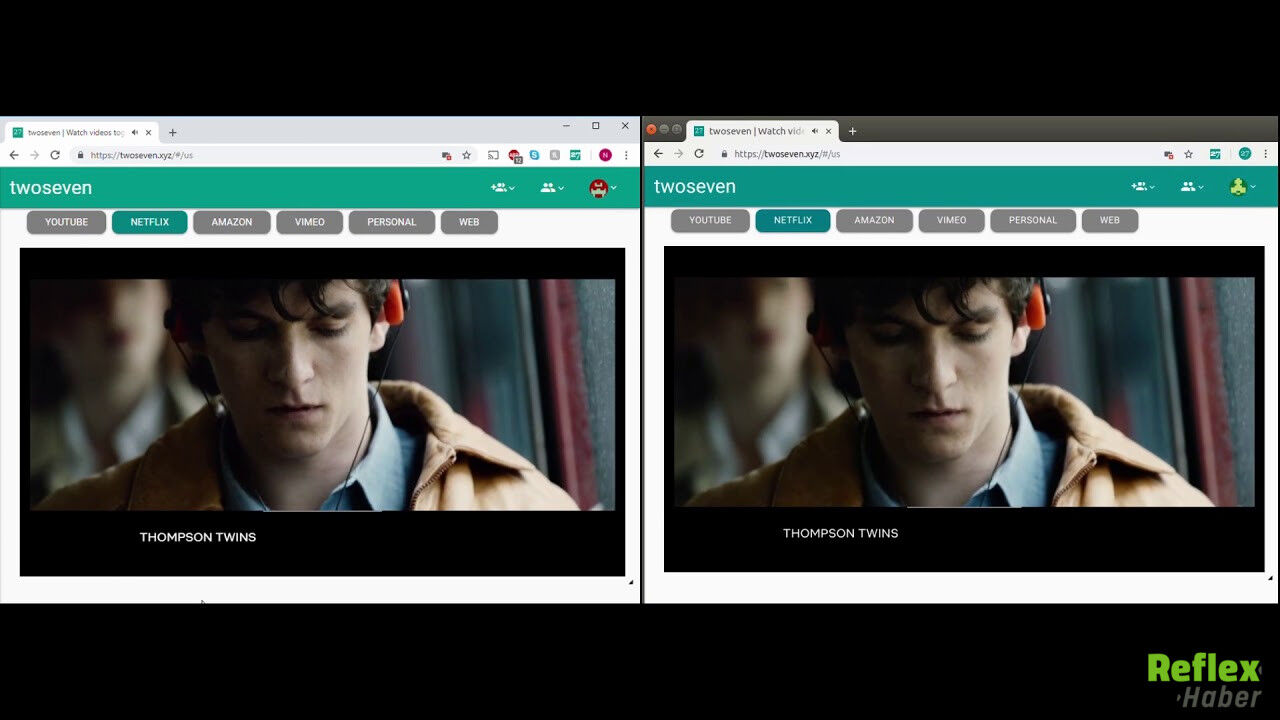Image resolution: width=1280 pixels, height=720 pixels.
Task: Select the VIMEO tab in the left window
Action: pos(310,222)
